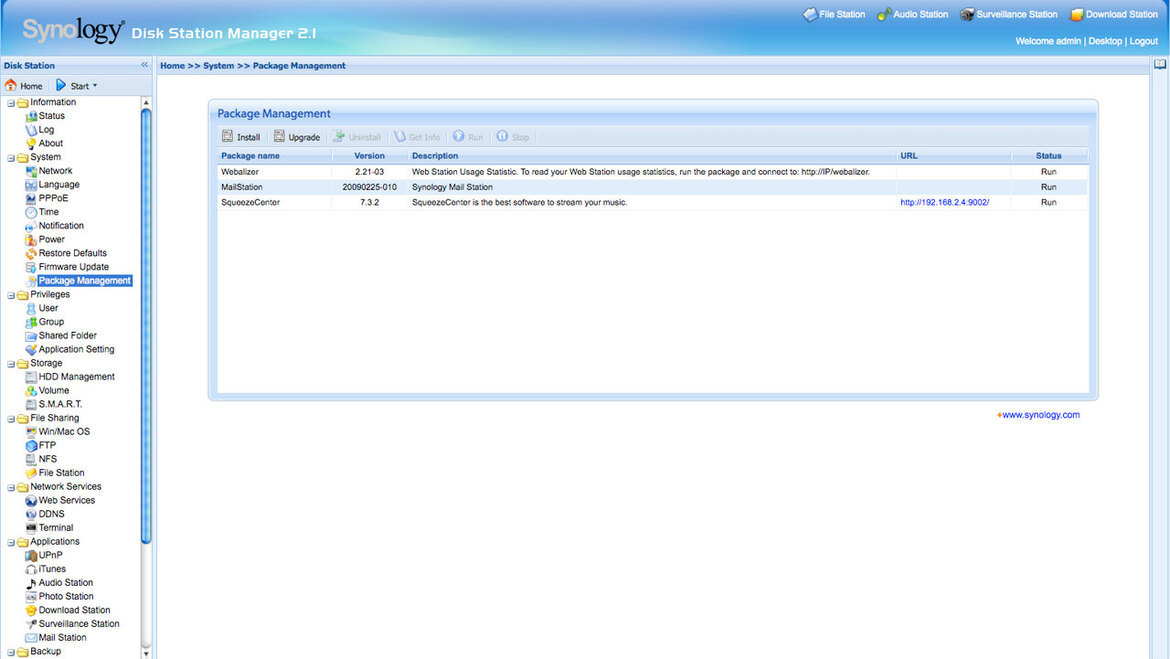Click the Stop toolbar button
Screen dimensions: 1170x659
tap(513, 137)
